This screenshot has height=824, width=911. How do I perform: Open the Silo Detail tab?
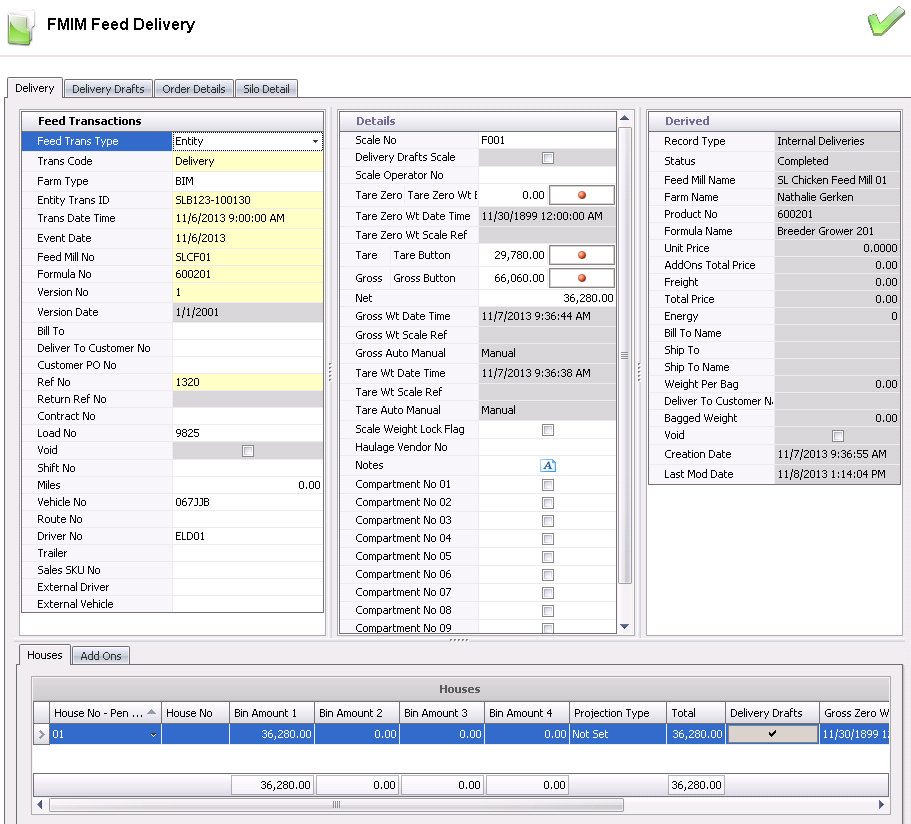[x=265, y=88]
